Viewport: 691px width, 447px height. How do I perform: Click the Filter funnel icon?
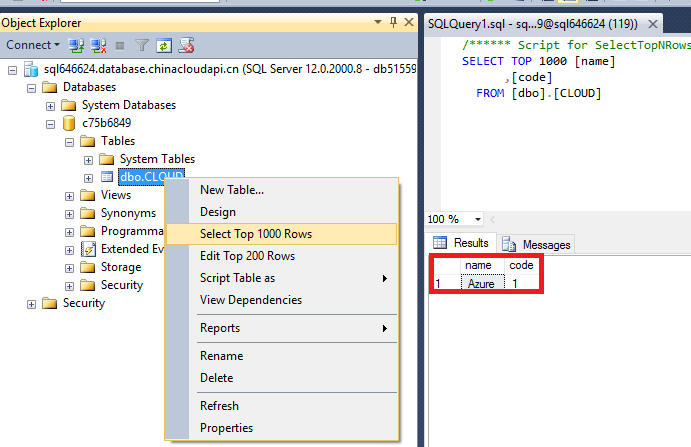pyautogui.click(x=141, y=45)
